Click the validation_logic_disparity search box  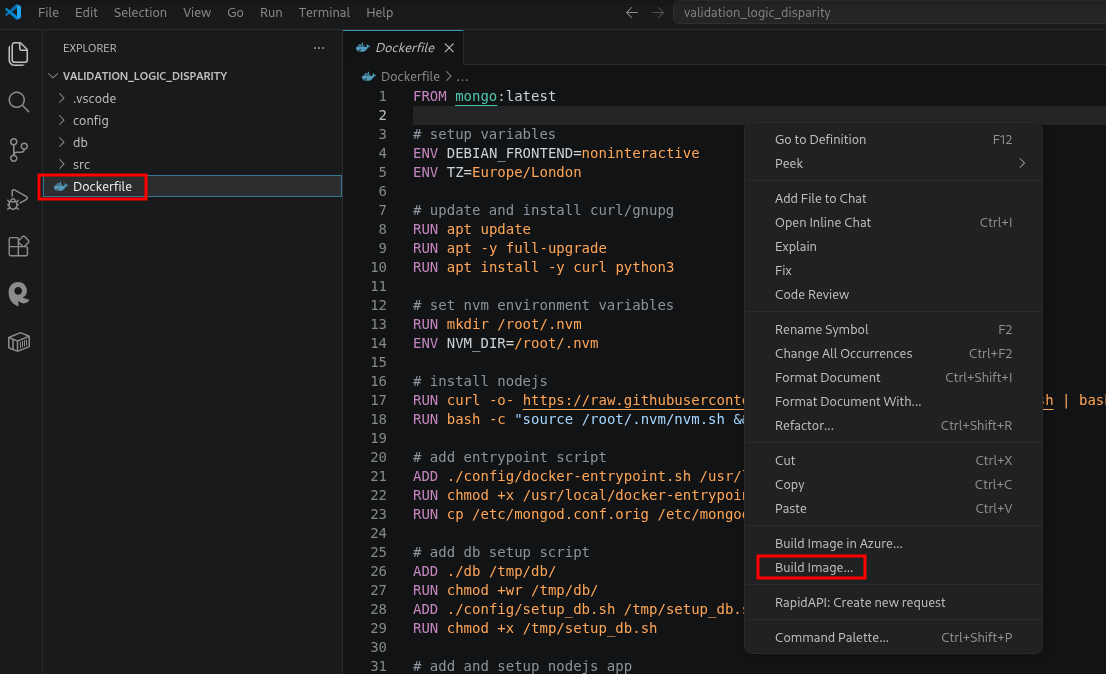tap(889, 13)
